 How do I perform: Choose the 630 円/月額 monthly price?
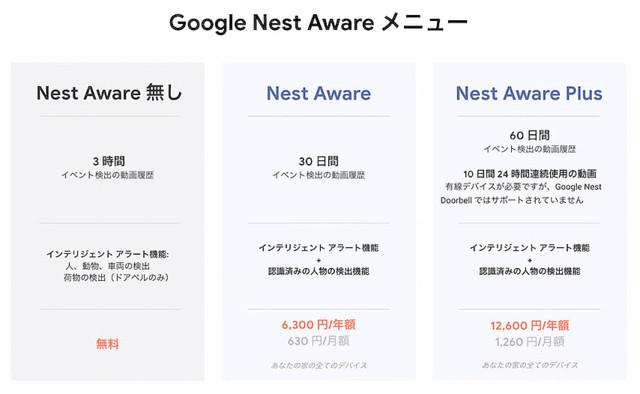tap(318, 341)
